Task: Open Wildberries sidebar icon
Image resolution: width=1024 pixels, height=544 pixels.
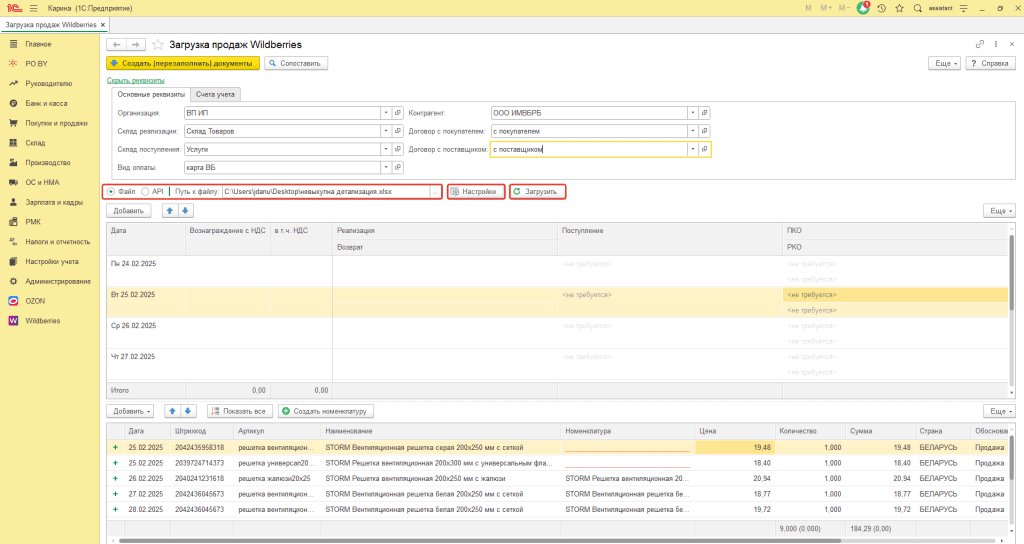Action: point(13,321)
